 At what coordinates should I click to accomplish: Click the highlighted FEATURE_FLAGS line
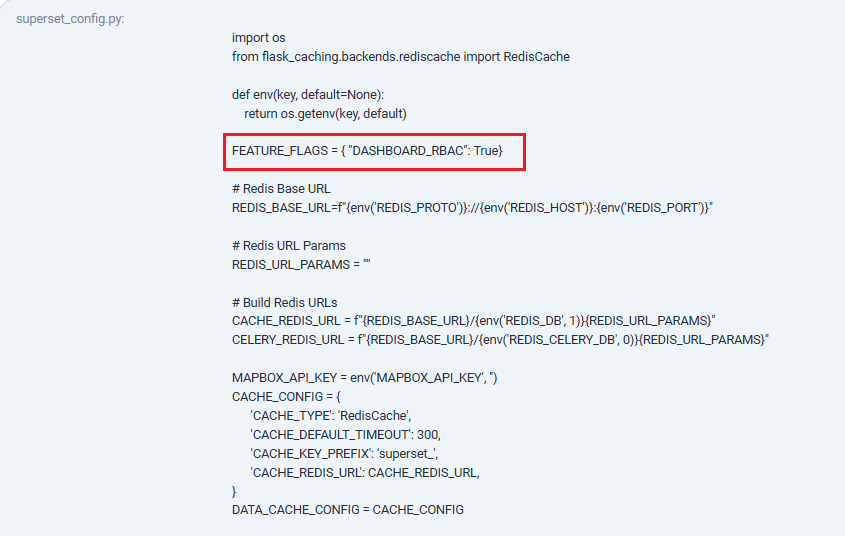(367, 151)
